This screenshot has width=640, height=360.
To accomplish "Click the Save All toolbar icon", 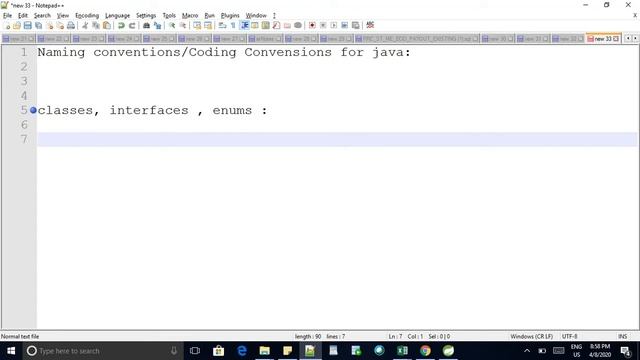I will (x=39, y=25).
